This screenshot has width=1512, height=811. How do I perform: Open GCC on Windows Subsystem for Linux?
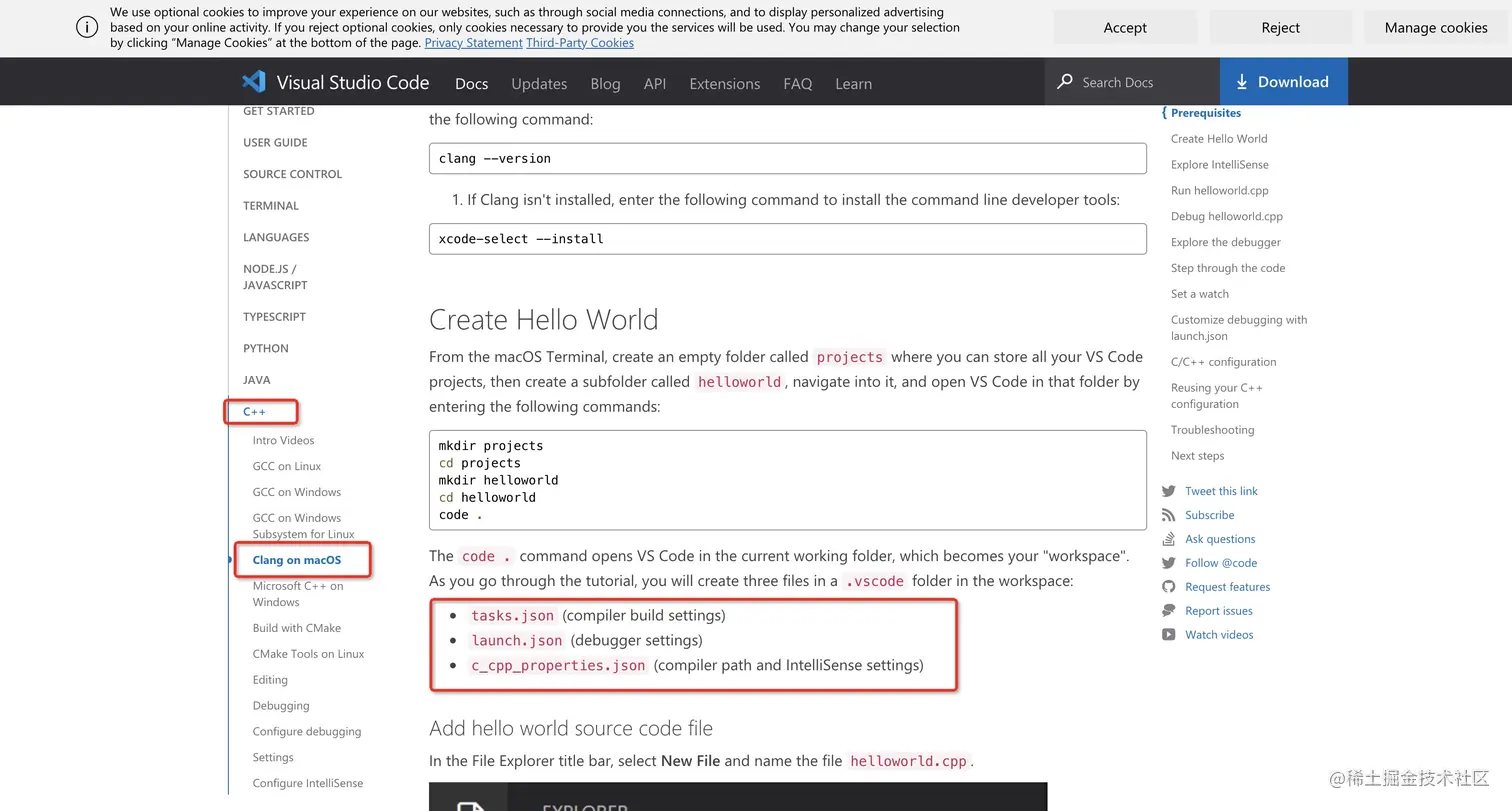tap(303, 526)
